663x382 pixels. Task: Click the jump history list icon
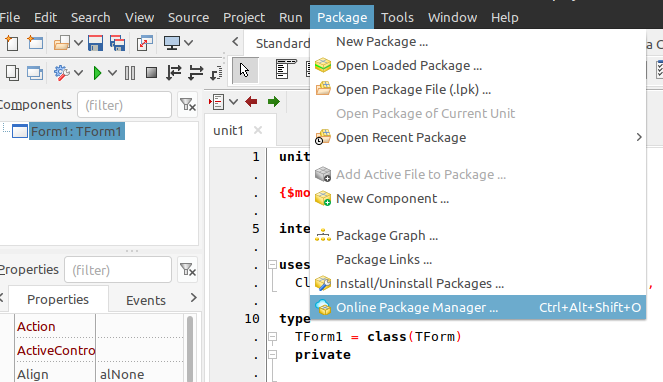[217, 102]
